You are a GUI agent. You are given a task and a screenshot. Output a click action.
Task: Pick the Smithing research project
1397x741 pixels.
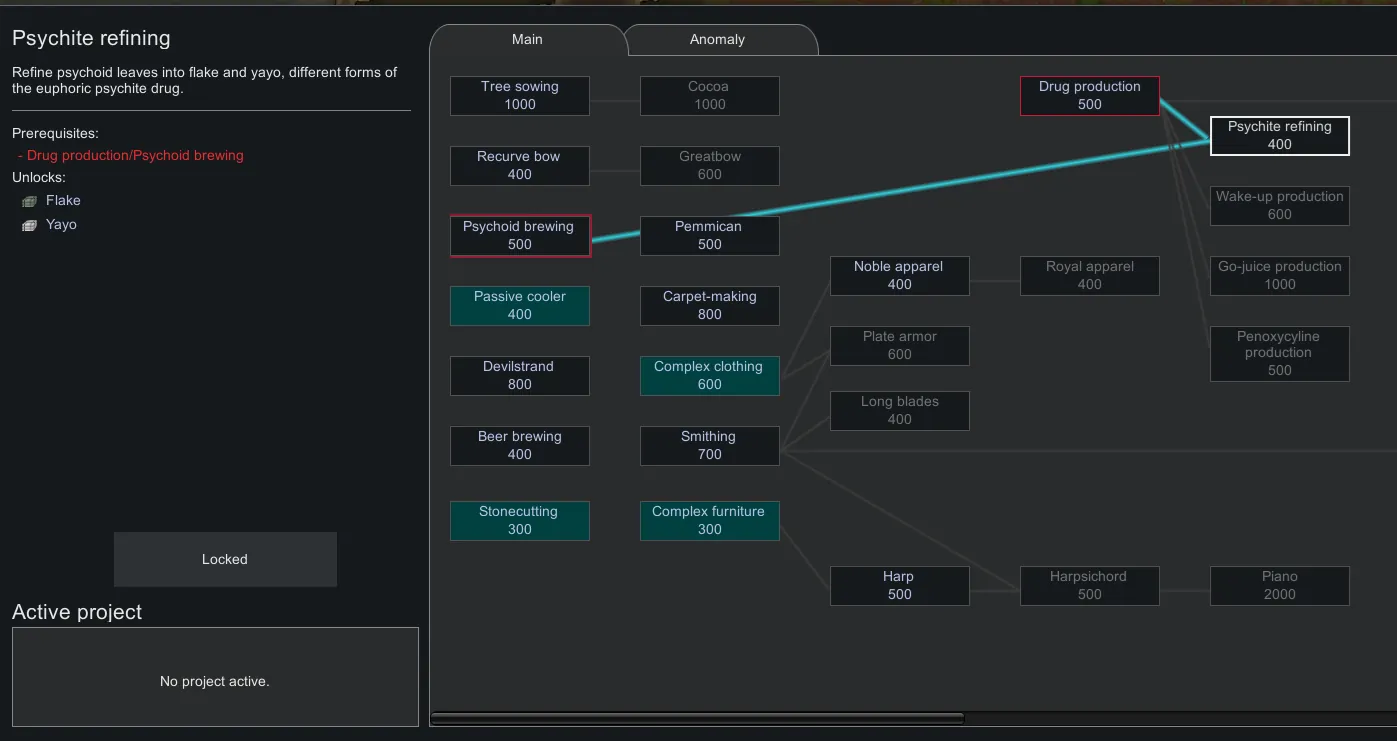pyautogui.click(x=709, y=446)
